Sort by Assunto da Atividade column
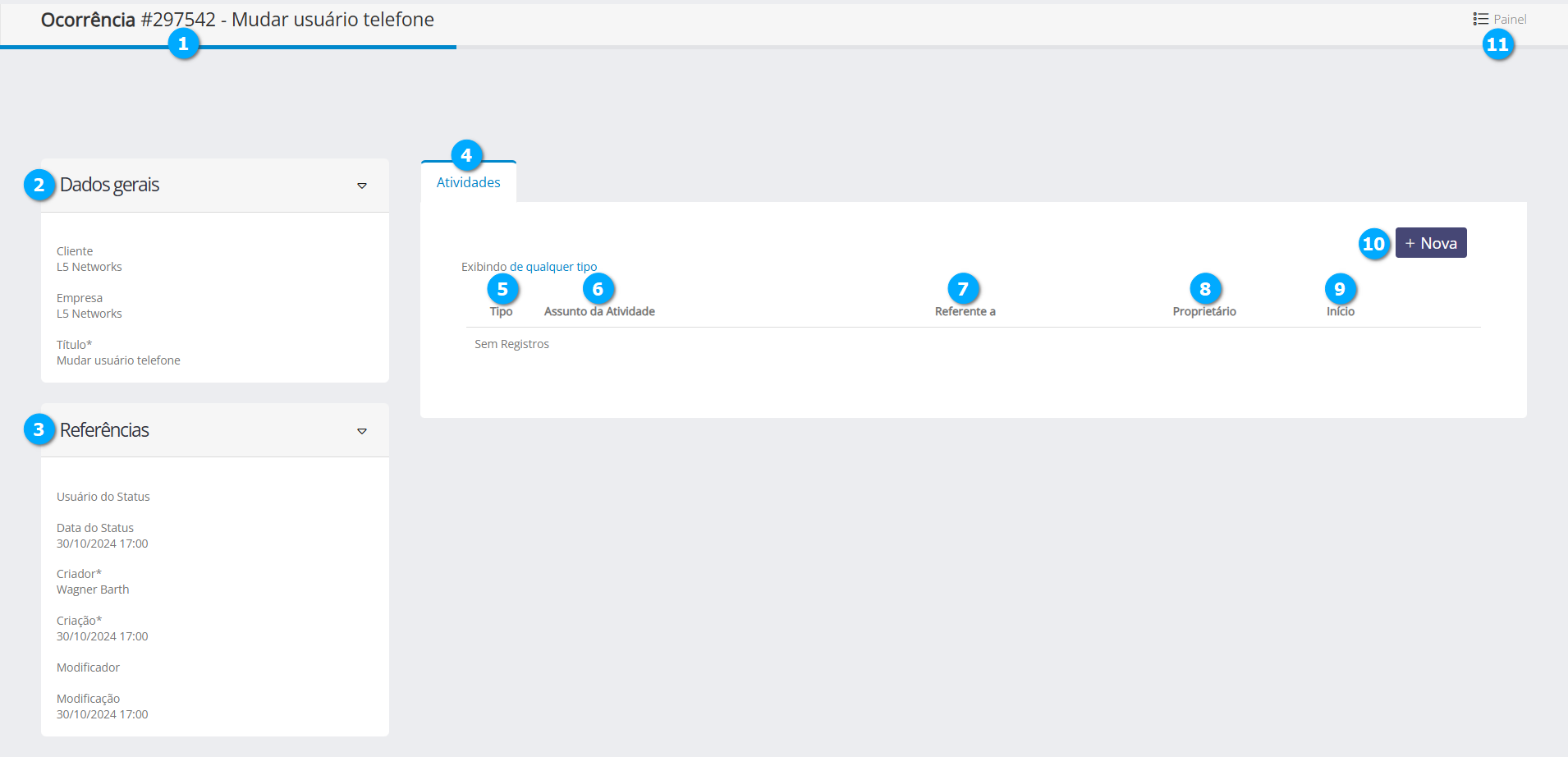Image resolution: width=1568 pixels, height=757 pixels. 599,312
